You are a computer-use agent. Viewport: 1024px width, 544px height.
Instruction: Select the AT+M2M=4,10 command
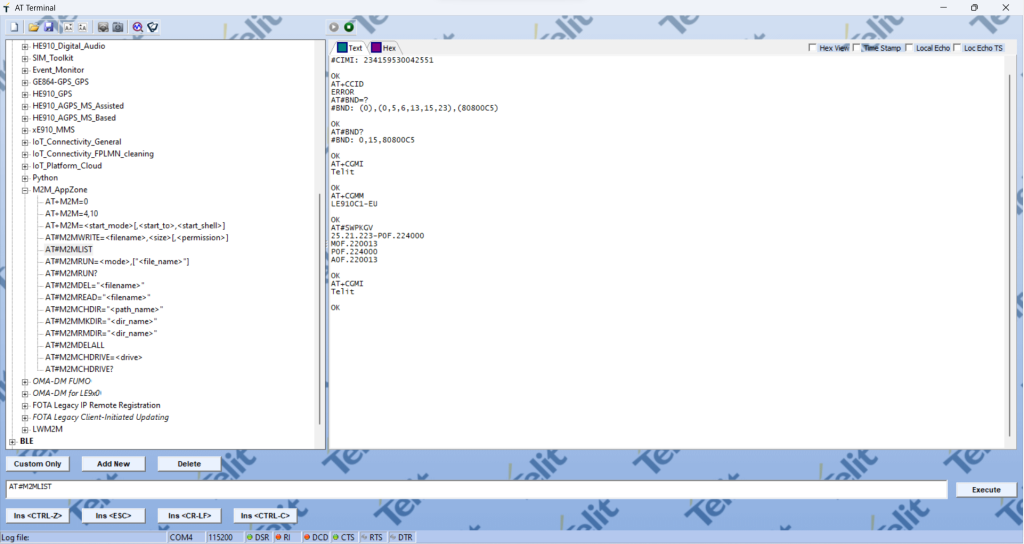pos(72,214)
